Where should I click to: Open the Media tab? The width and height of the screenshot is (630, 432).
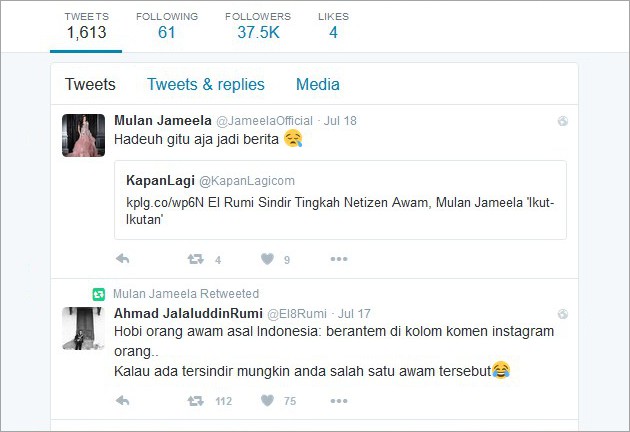pyautogui.click(x=318, y=84)
